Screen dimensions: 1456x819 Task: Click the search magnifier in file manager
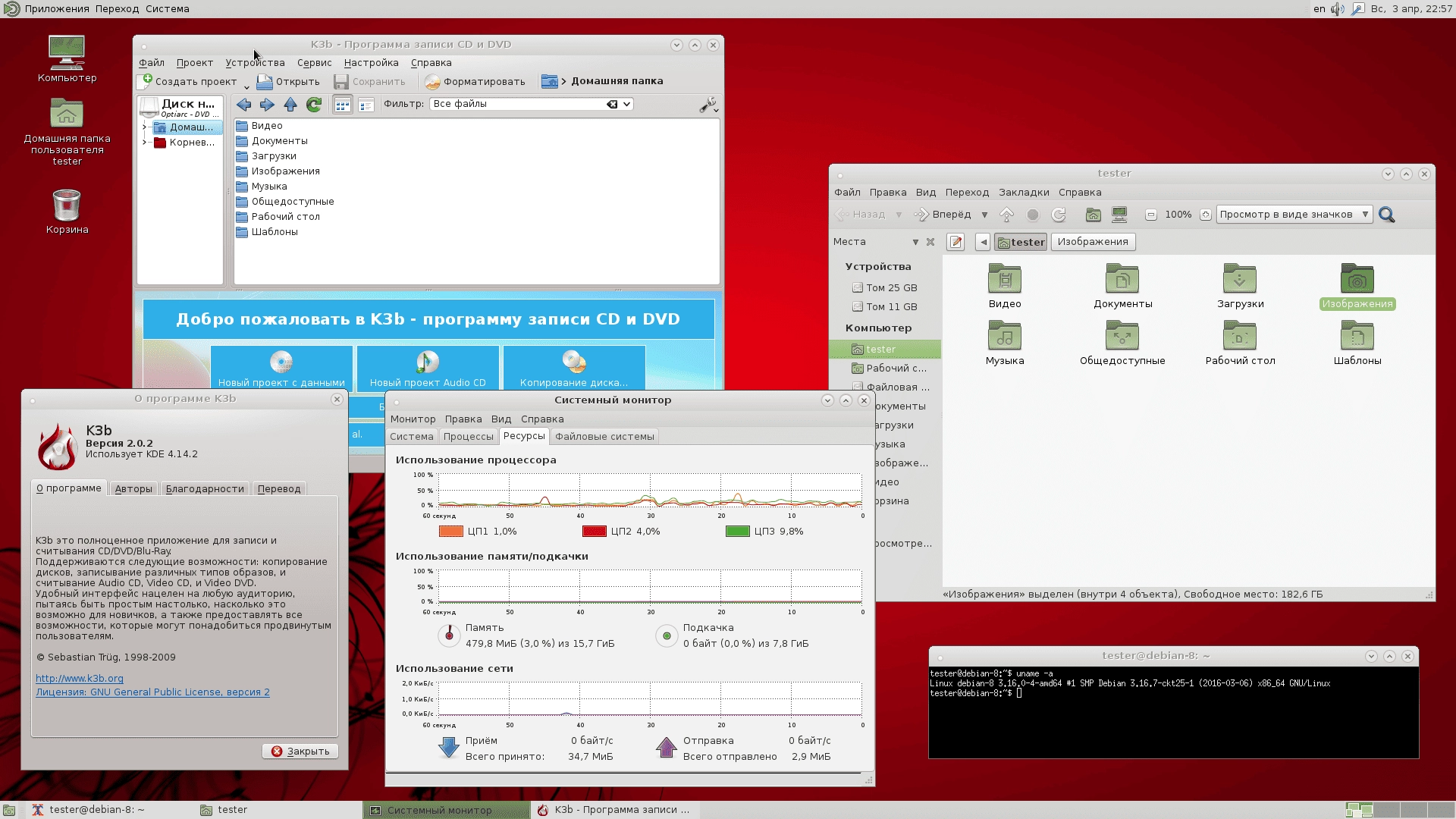pos(1387,215)
